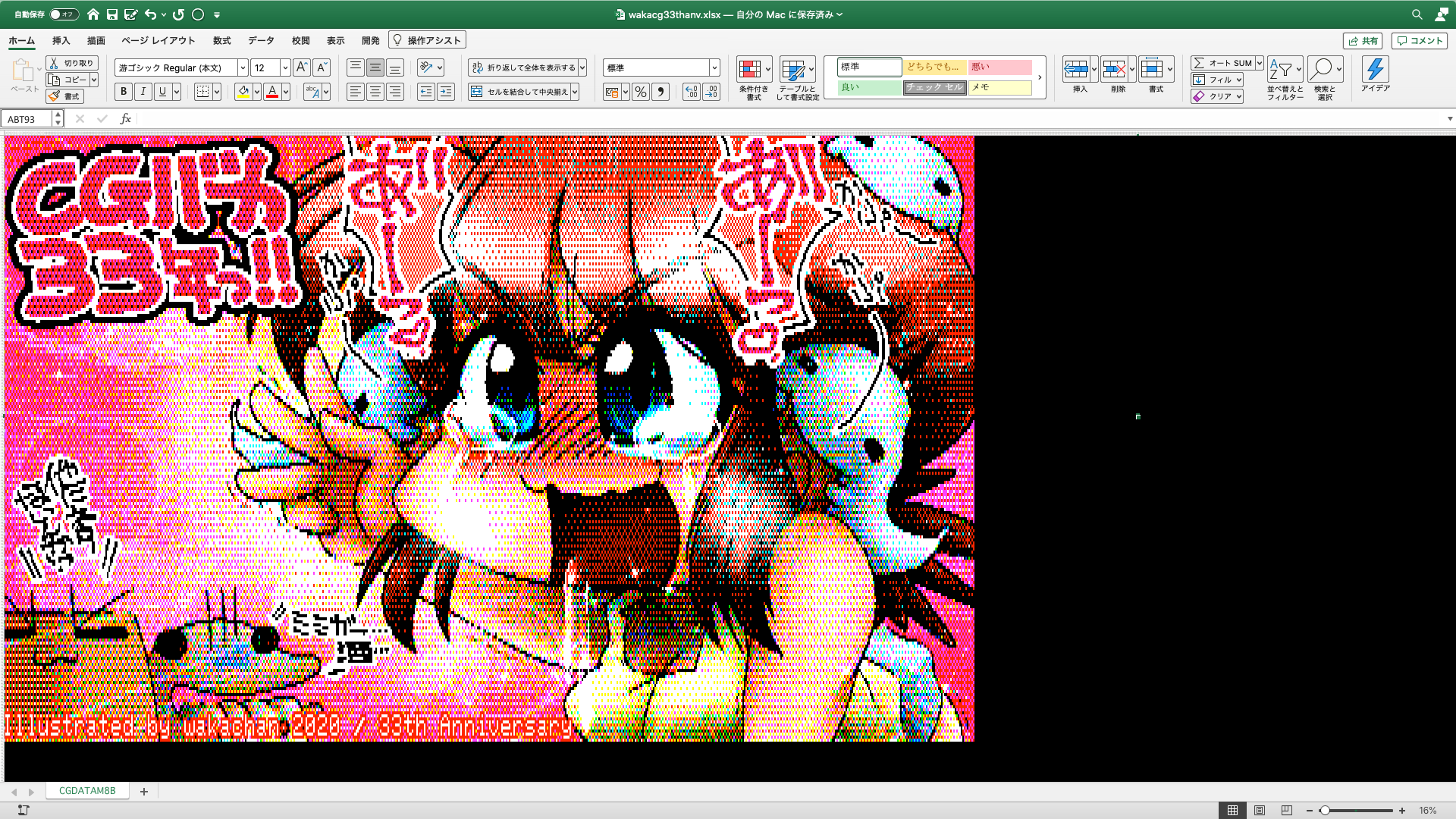Click the Orientation text angle icon

click(x=426, y=67)
